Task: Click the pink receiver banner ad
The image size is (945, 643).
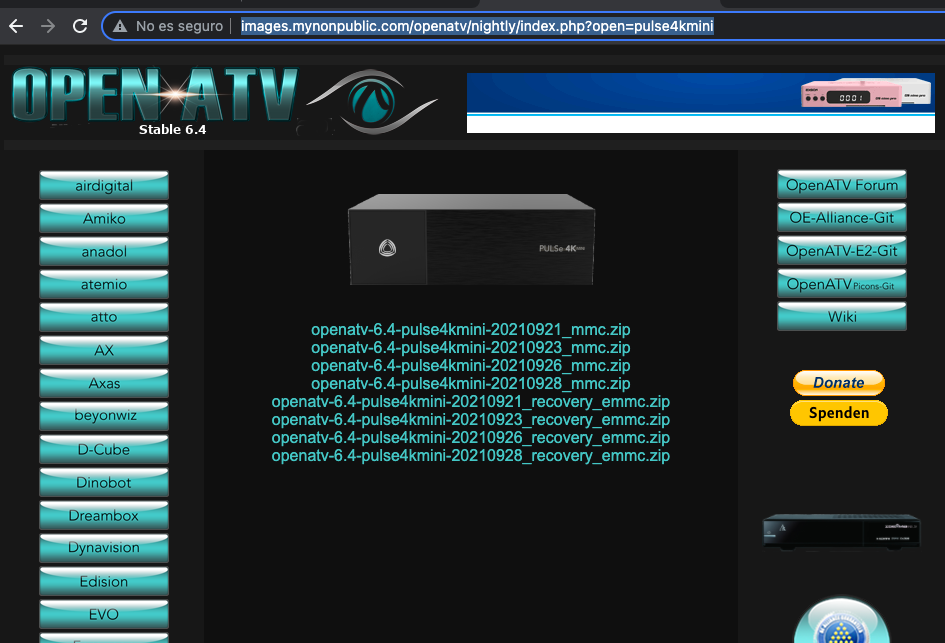Action: click(x=686, y=102)
